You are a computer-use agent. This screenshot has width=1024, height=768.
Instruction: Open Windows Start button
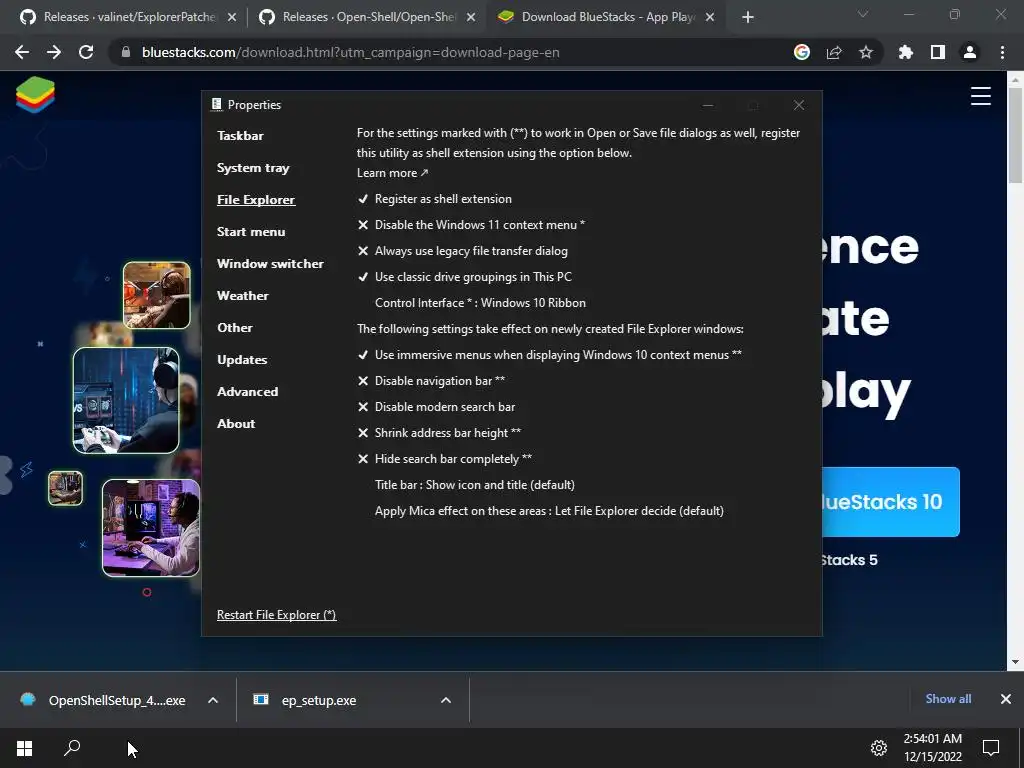[x=24, y=748]
